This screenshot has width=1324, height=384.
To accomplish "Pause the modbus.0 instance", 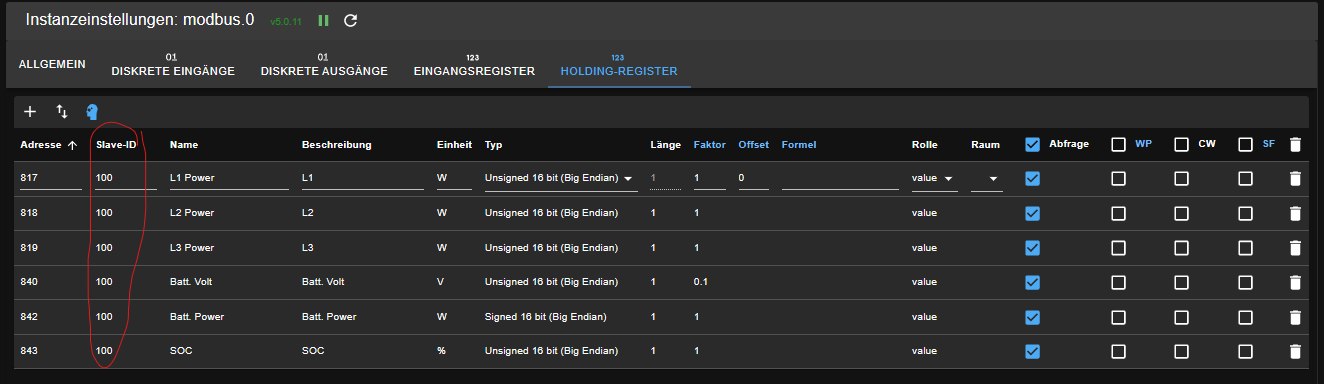I will pyautogui.click(x=323, y=20).
